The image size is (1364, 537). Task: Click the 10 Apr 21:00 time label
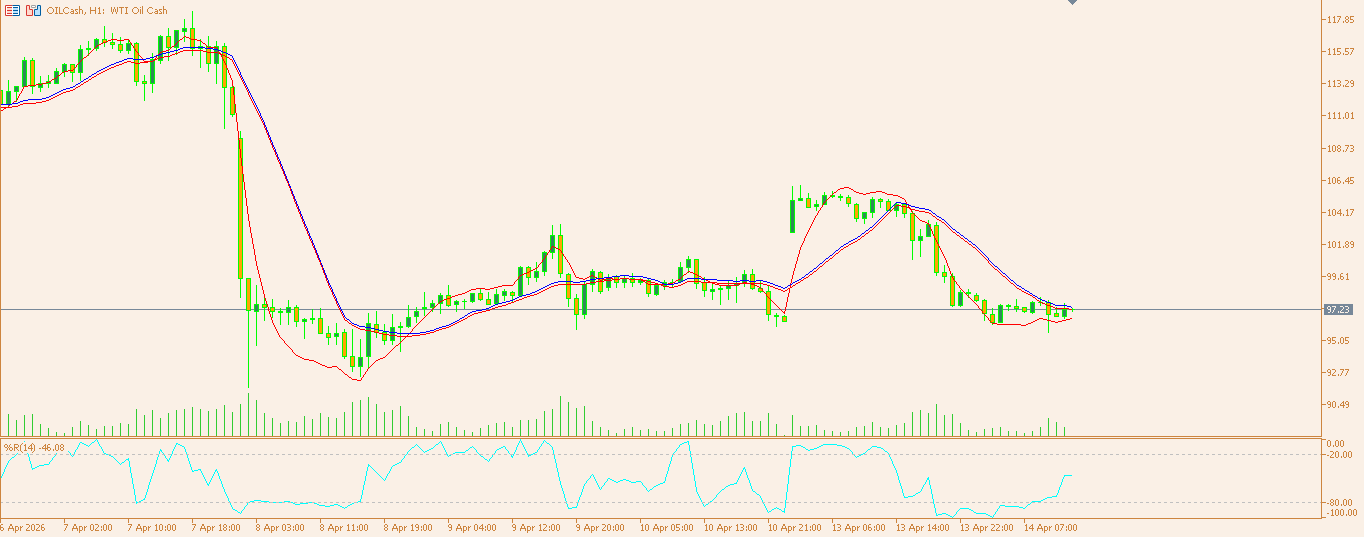(x=793, y=527)
